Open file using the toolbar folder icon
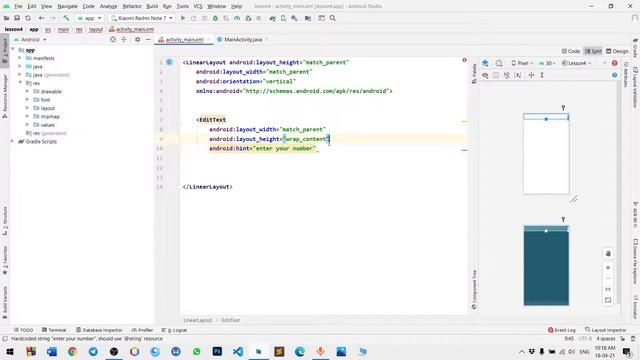The width and height of the screenshot is (640, 360). [x=7, y=18]
